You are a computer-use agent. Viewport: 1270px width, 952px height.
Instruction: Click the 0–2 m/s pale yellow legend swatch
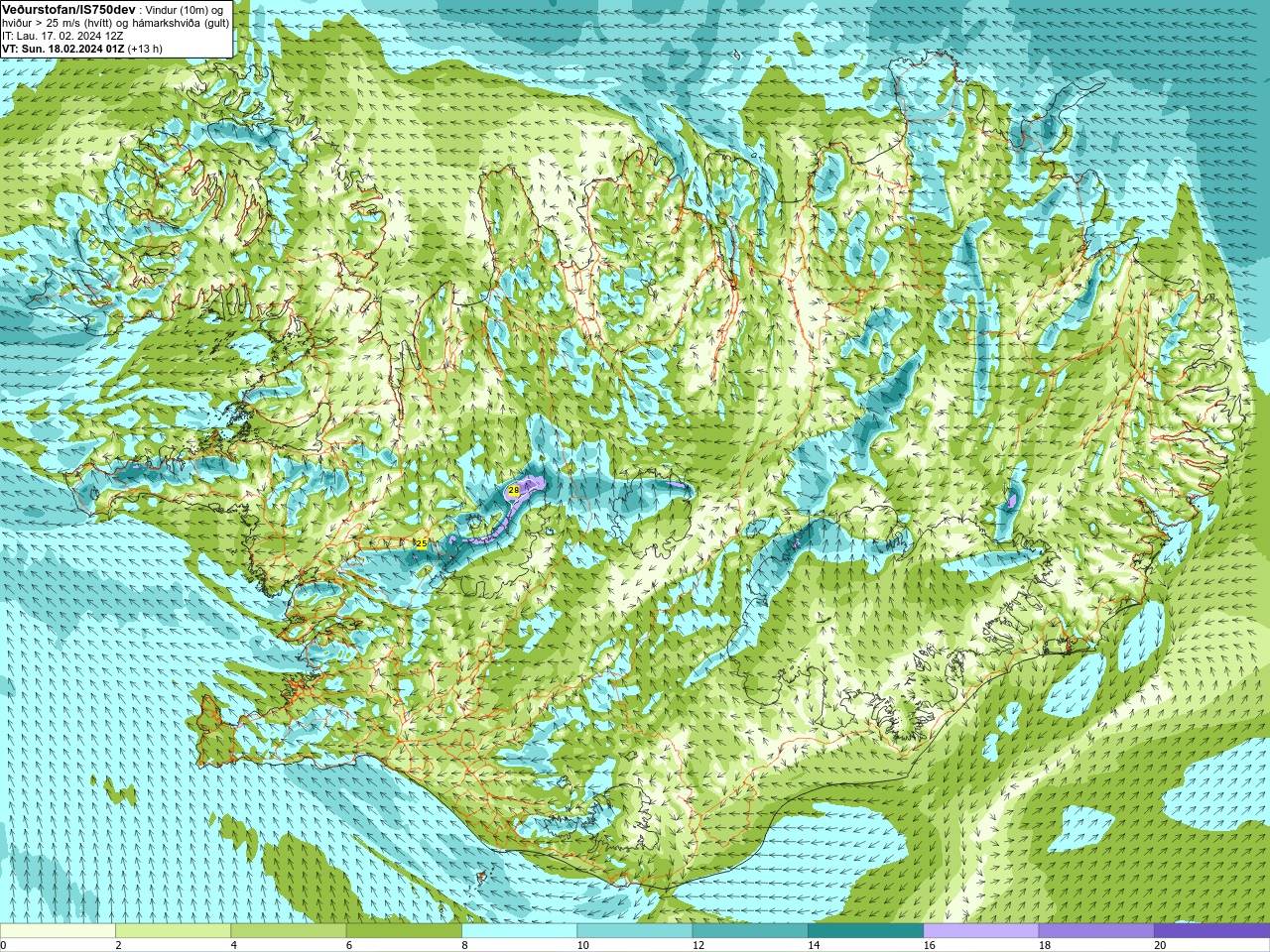tap(58, 931)
